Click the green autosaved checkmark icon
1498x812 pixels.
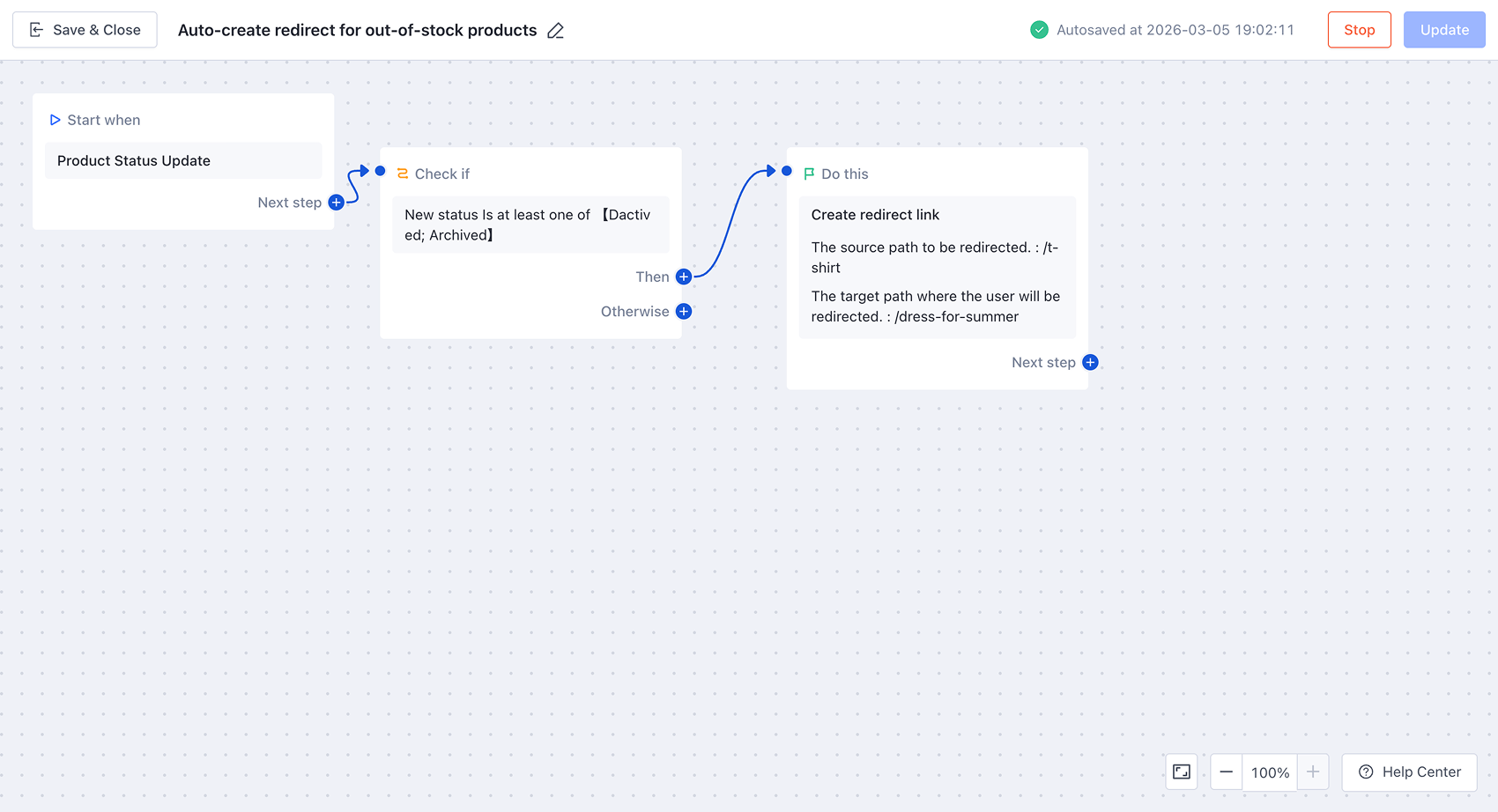click(1040, 30)
